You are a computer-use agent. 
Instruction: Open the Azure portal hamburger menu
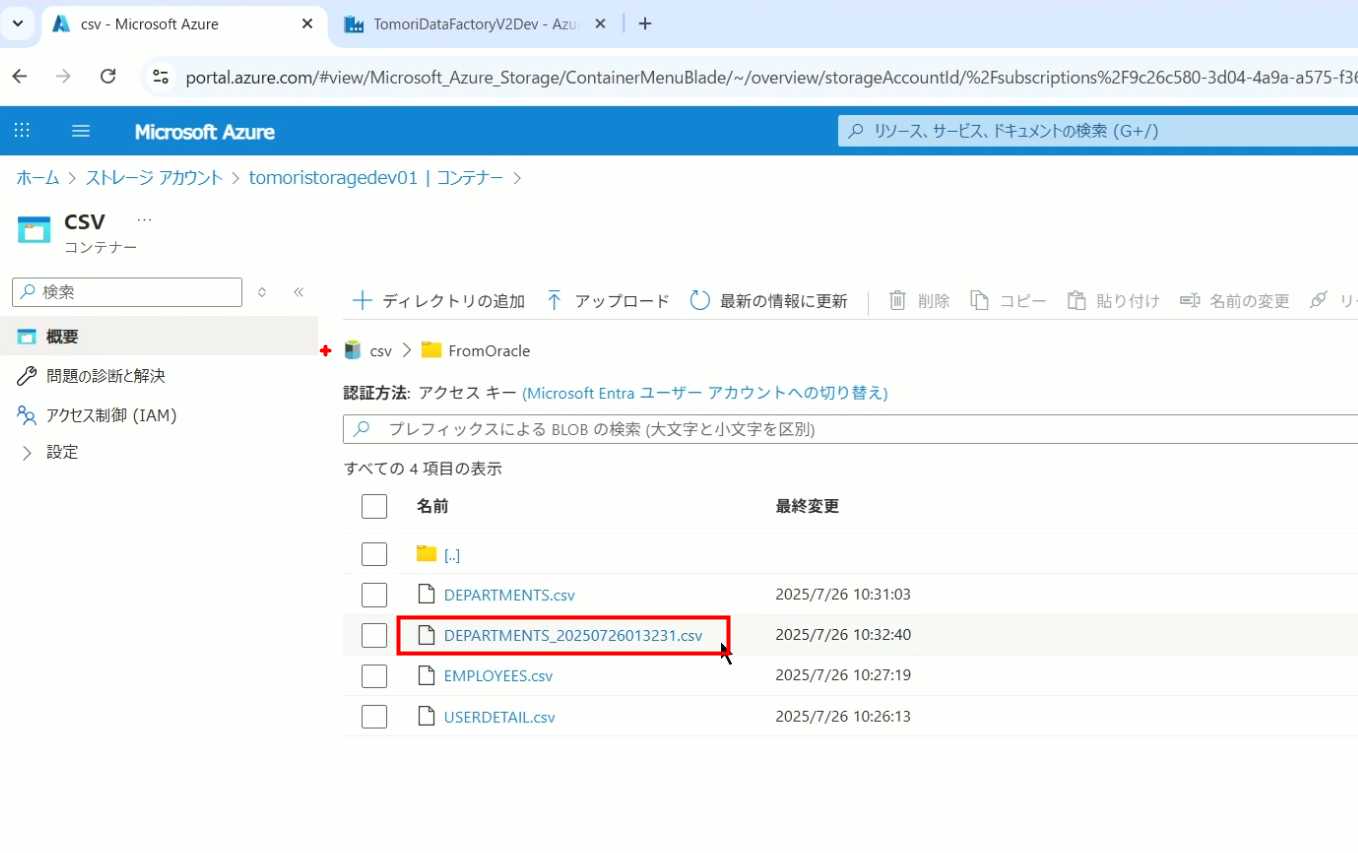(81, 131)
